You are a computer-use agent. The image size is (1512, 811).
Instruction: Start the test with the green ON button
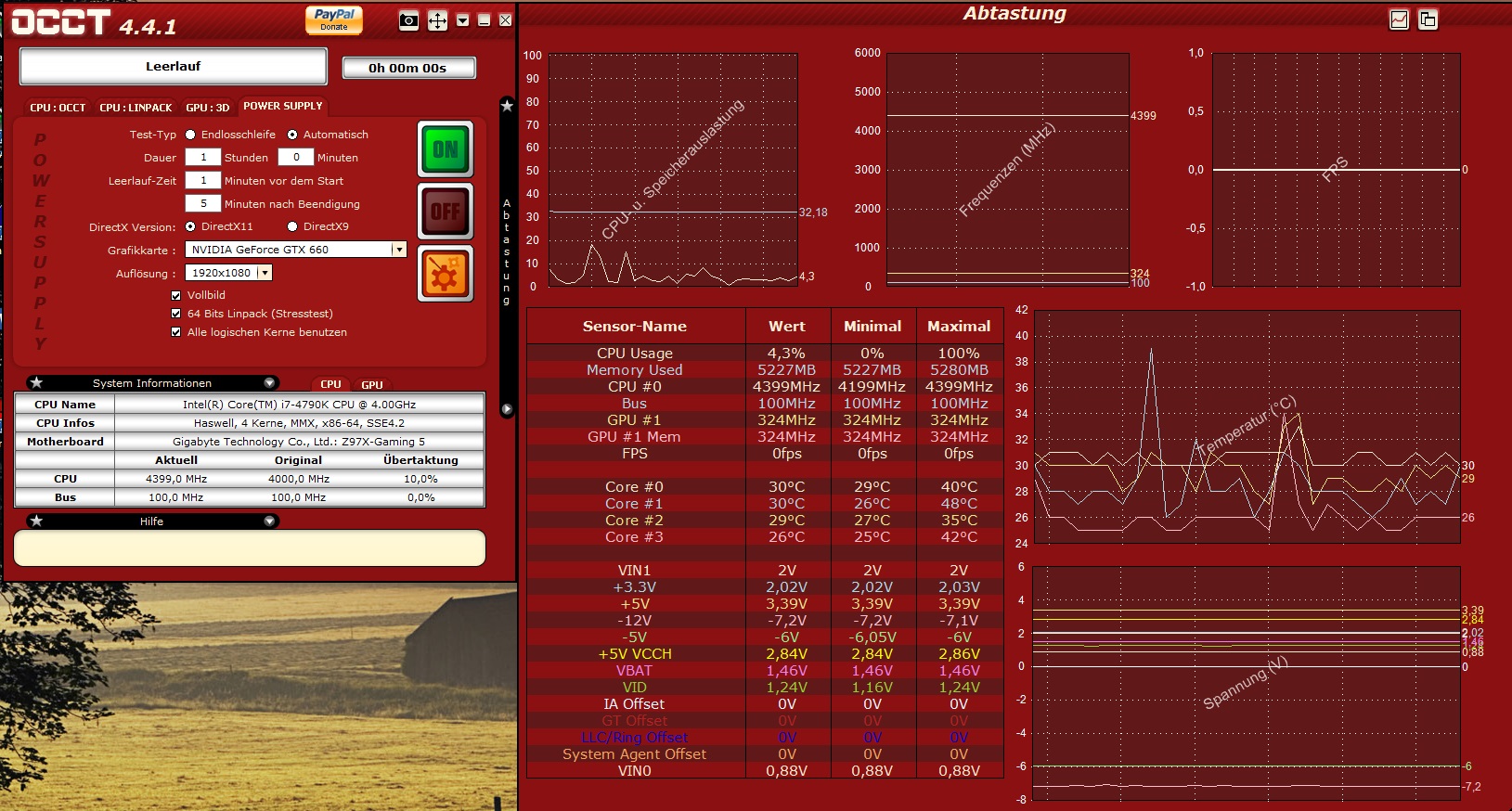tap(446, 149)
